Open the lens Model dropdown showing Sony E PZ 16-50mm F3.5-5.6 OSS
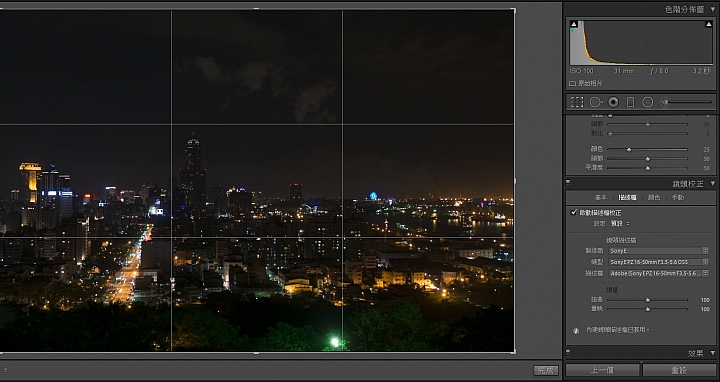 tap(658, 262)
